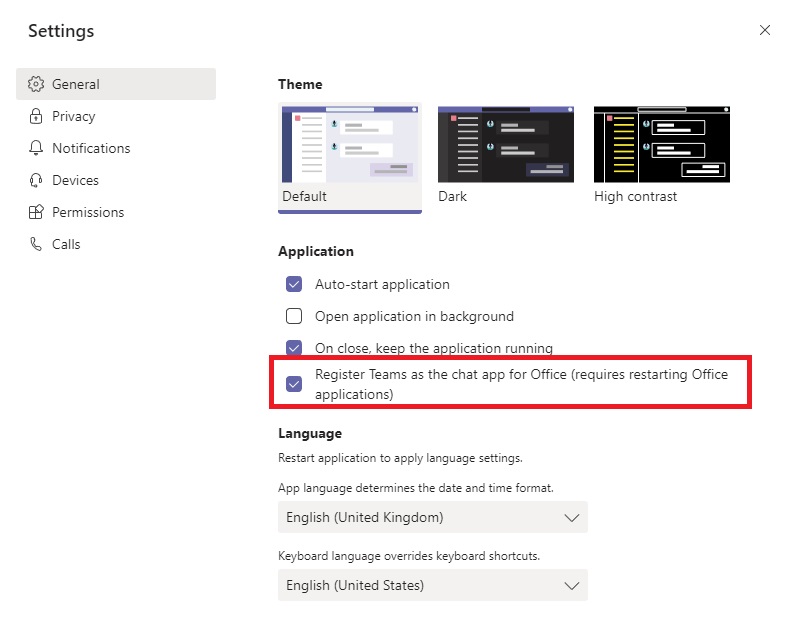Click 'App language determines the date and time format' text

416,488
